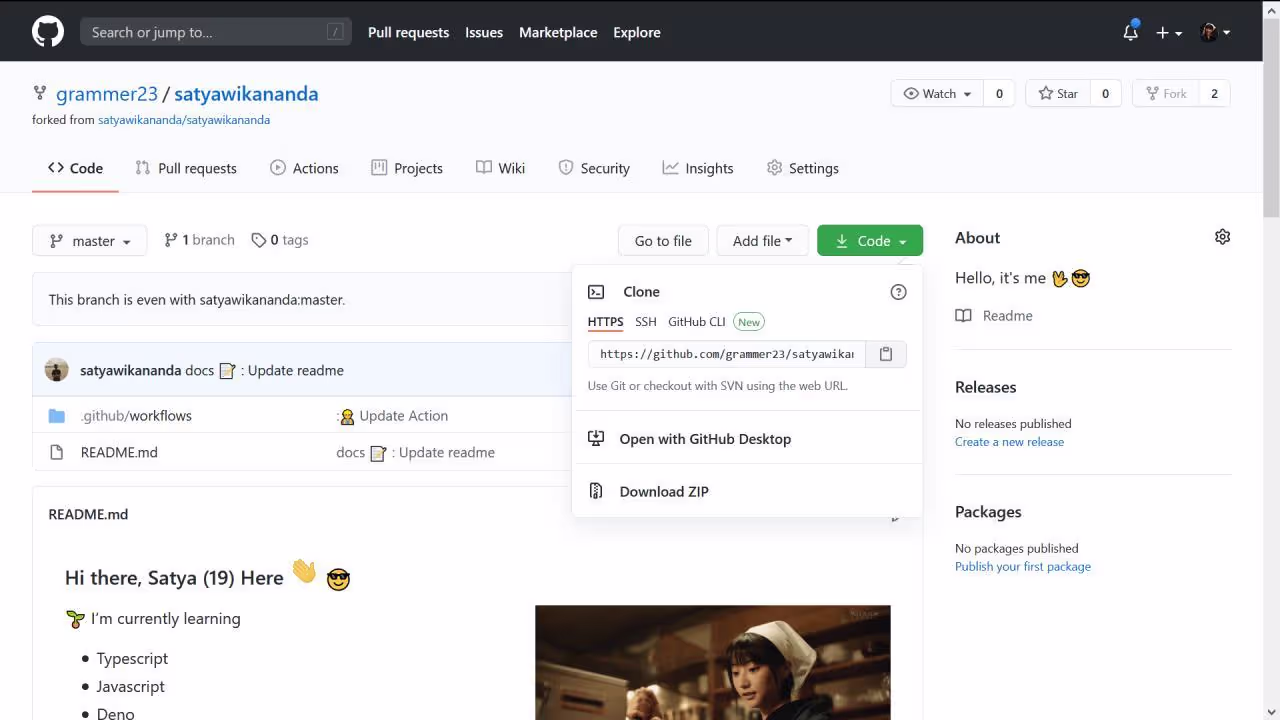Image resolution: width=1280 pixels, height=720 pixels.
Task: Go to GitHub home via Octocat logo
Action: (x=48, y=32)
